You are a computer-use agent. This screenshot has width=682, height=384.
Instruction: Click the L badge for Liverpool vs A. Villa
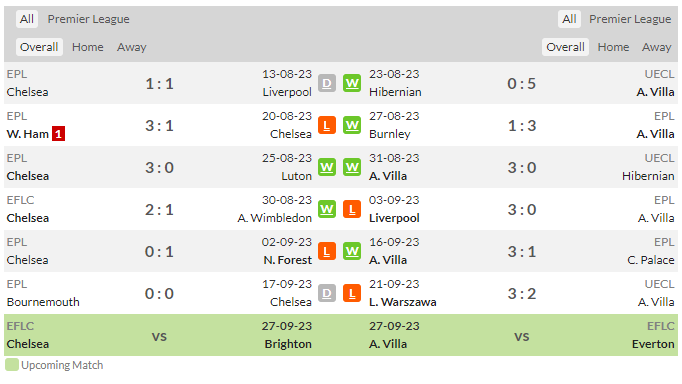(352, 209)
